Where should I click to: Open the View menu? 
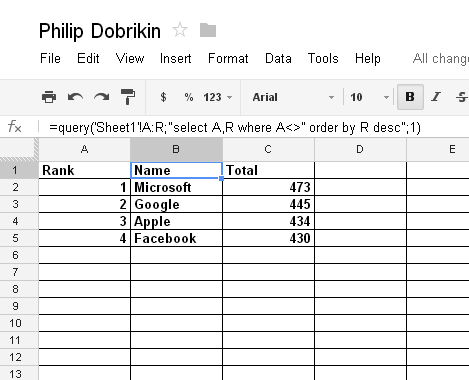pos(130,58)
